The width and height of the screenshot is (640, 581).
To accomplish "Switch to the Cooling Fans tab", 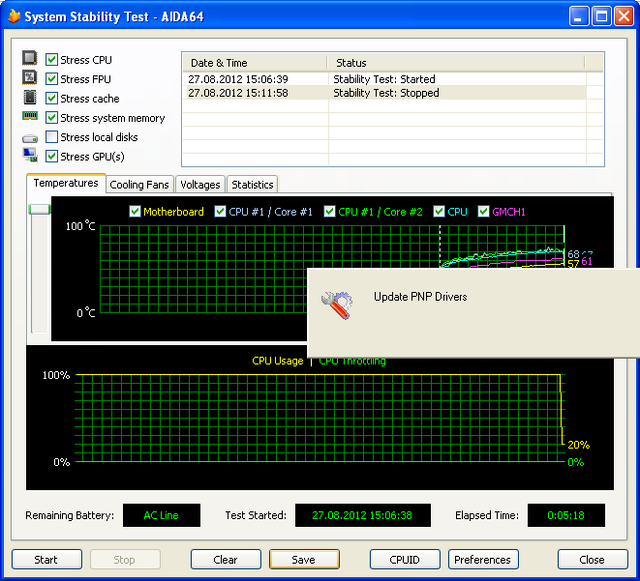I will [x=139, y=185].
